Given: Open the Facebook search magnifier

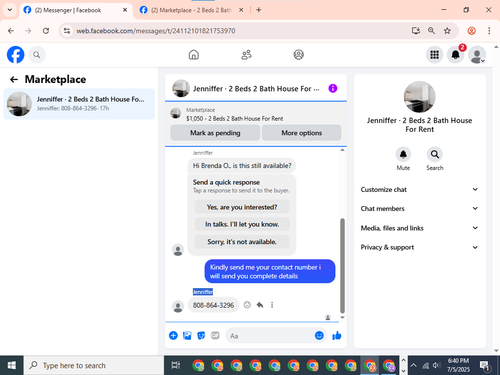Looking at the screenshot, I should pos(37,55).
